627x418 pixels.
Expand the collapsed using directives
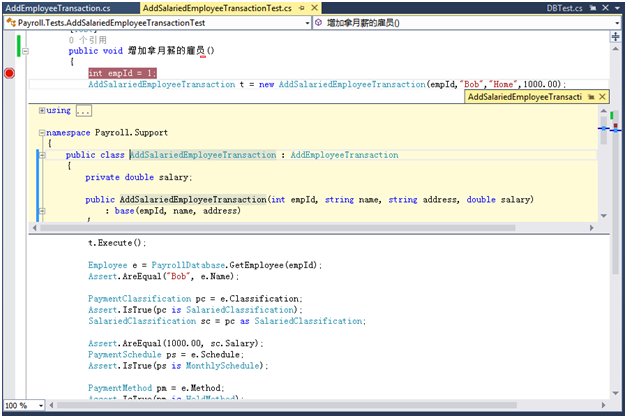41,110
